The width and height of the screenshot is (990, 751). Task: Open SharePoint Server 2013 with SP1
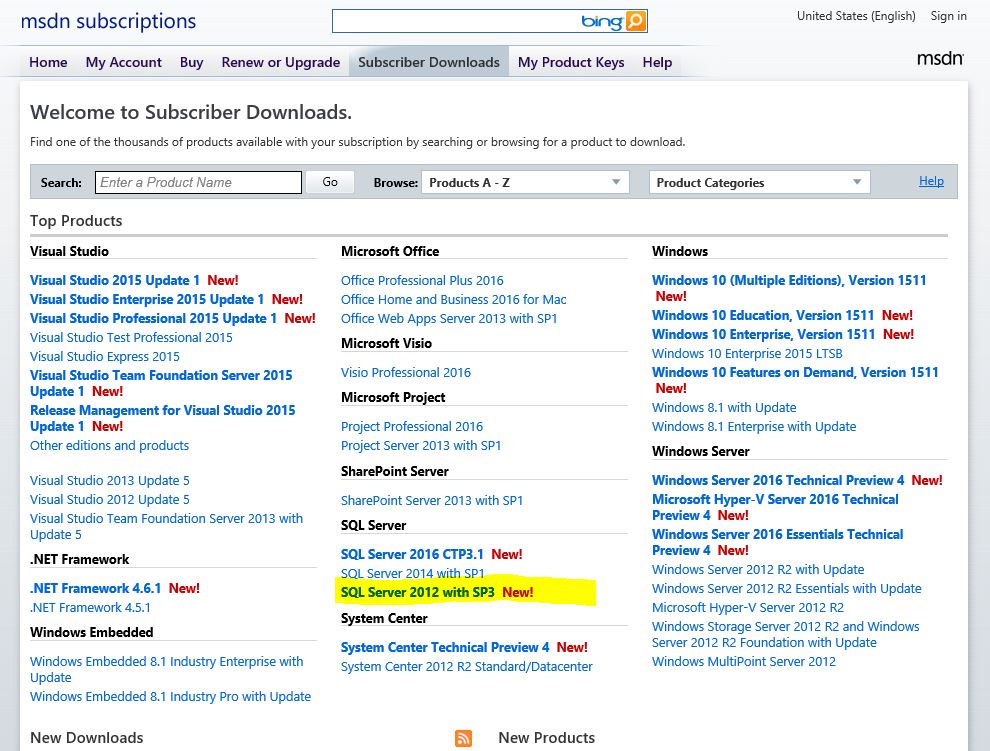432,501
